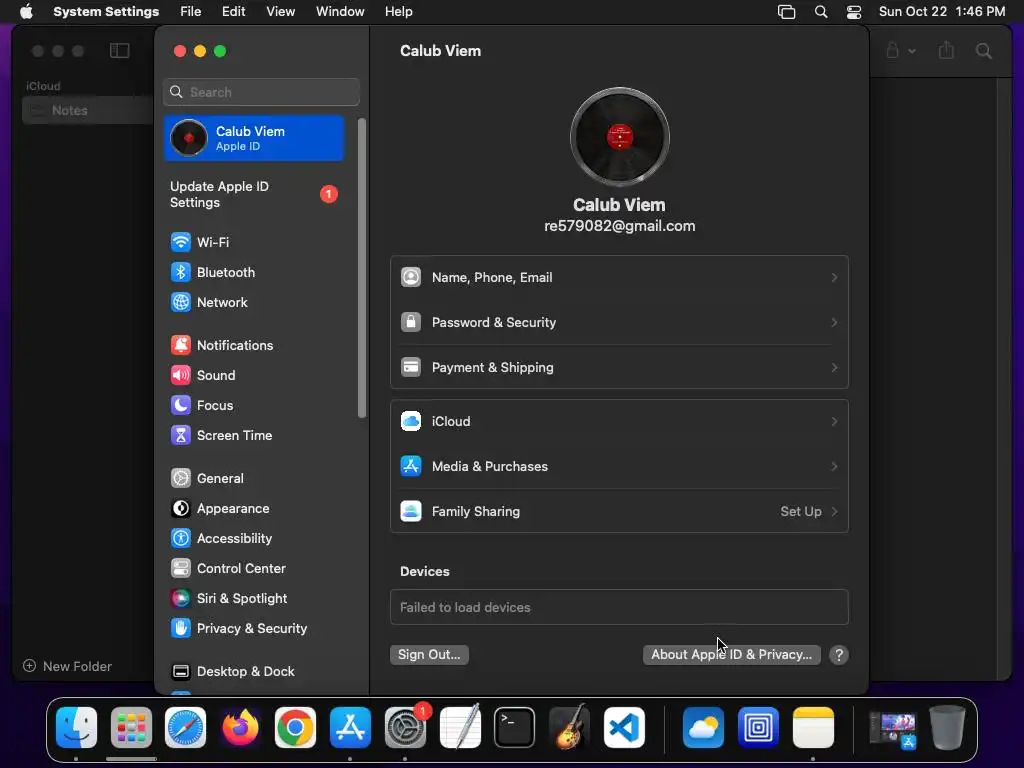Launch GarageBand from the Dock

[569, 728]
